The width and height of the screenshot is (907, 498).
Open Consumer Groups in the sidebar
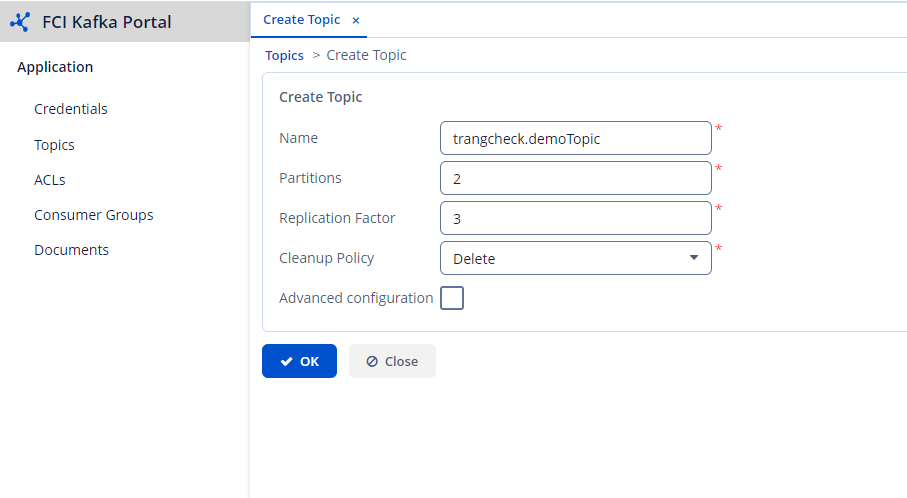click(94, 215)
